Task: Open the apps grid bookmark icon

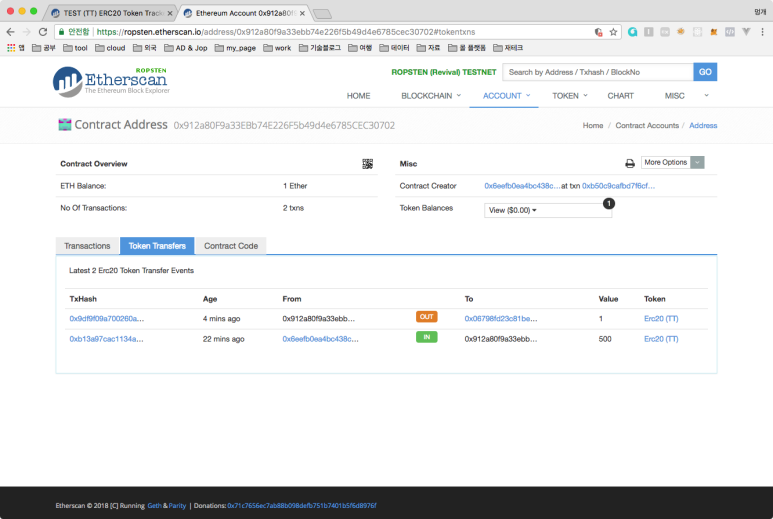Action: pos(11,48)
